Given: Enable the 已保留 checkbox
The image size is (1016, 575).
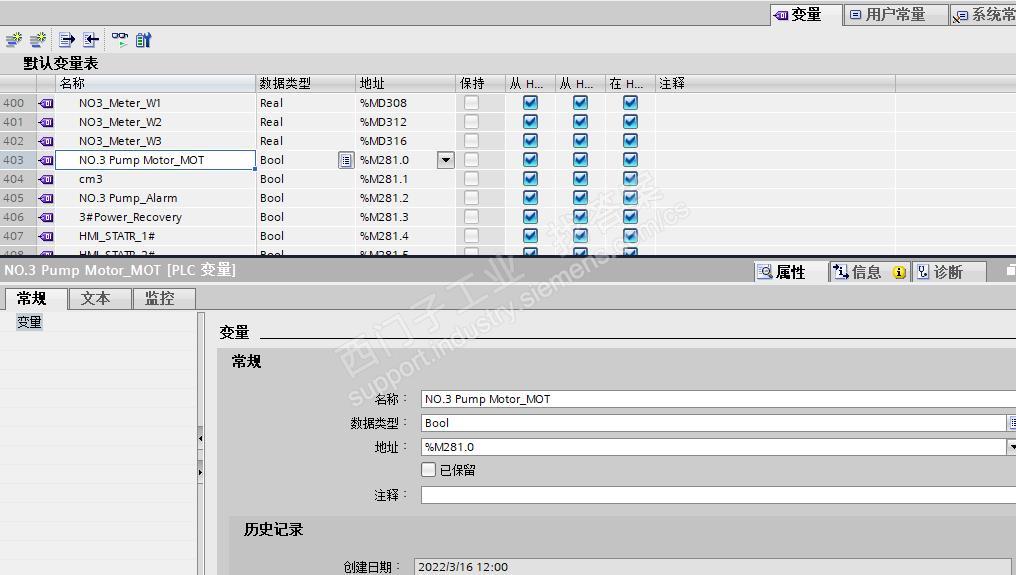Looking at the screenshot, I should (428, 469).
